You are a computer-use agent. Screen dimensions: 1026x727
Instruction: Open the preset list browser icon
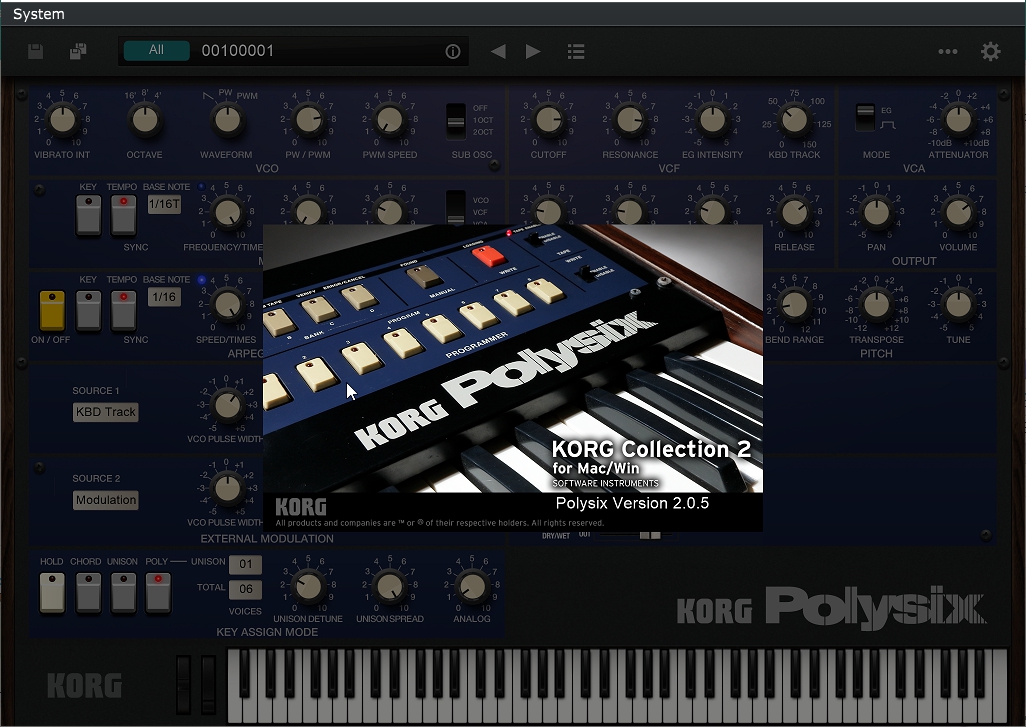tap(576, 51)
